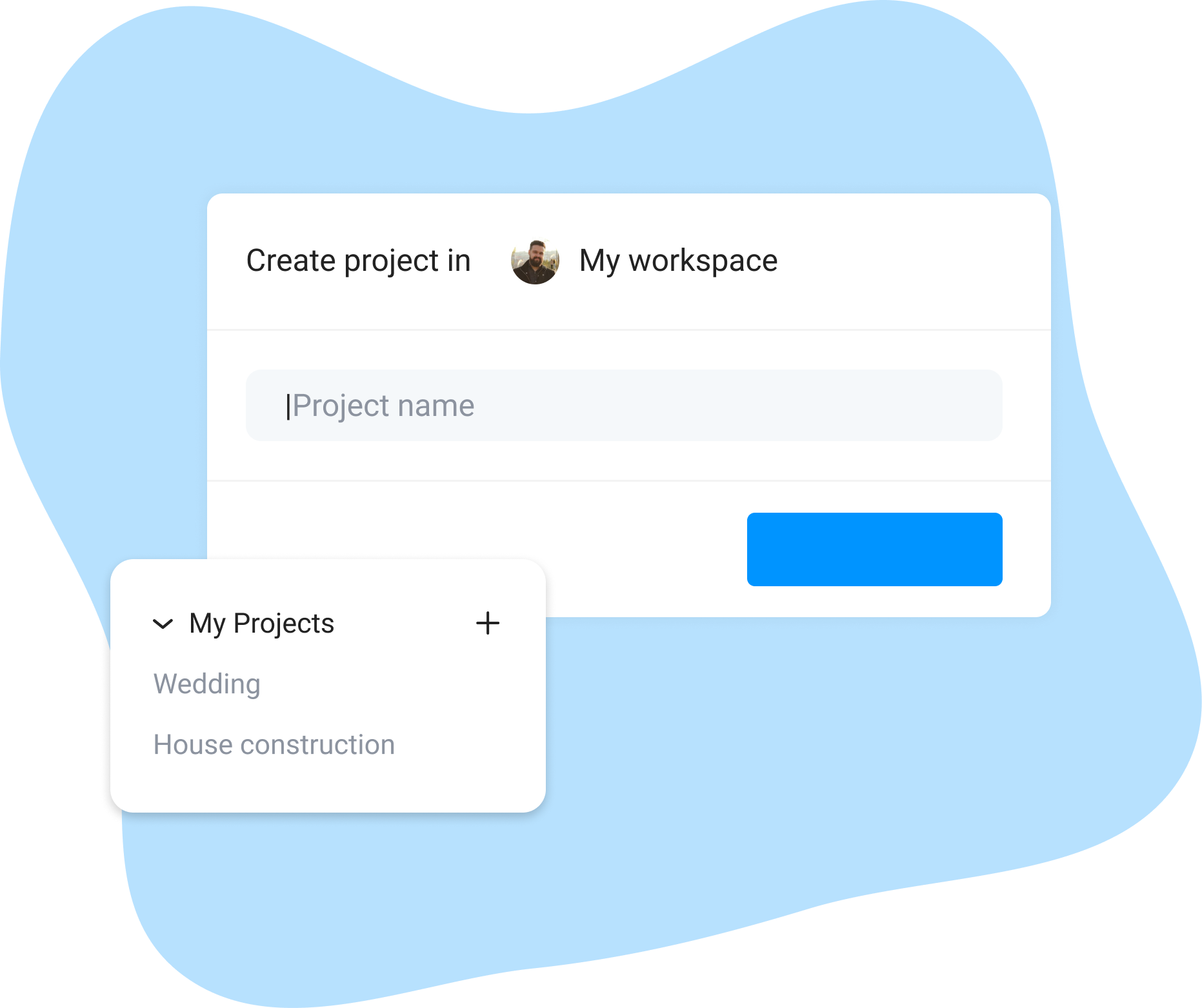Screen dimensions: 1202x1008
Task: Click the user avatar photo
Action: [x=535, y=261]
